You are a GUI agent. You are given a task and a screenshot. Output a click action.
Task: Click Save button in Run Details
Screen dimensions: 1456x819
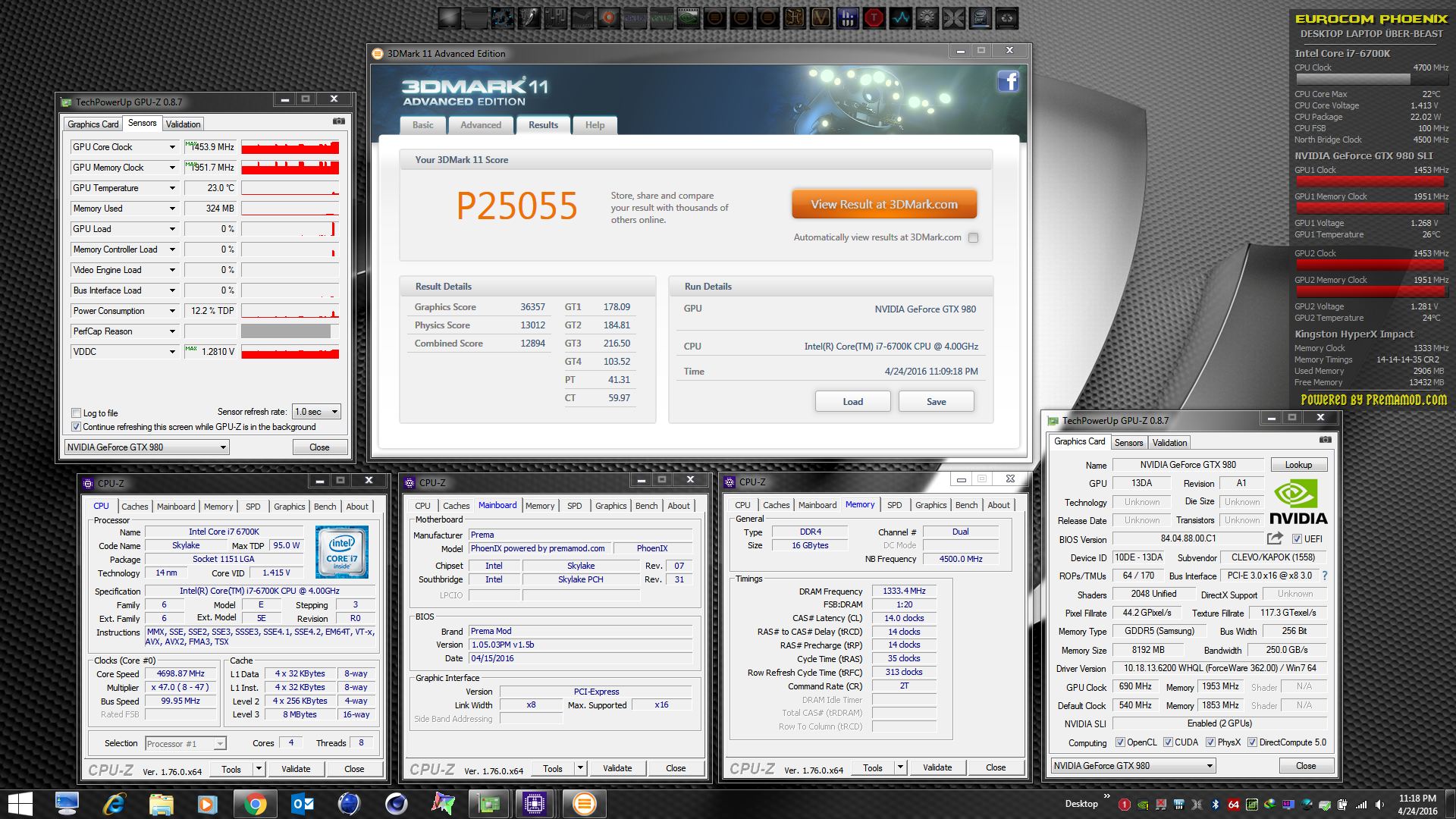point(937,402)
